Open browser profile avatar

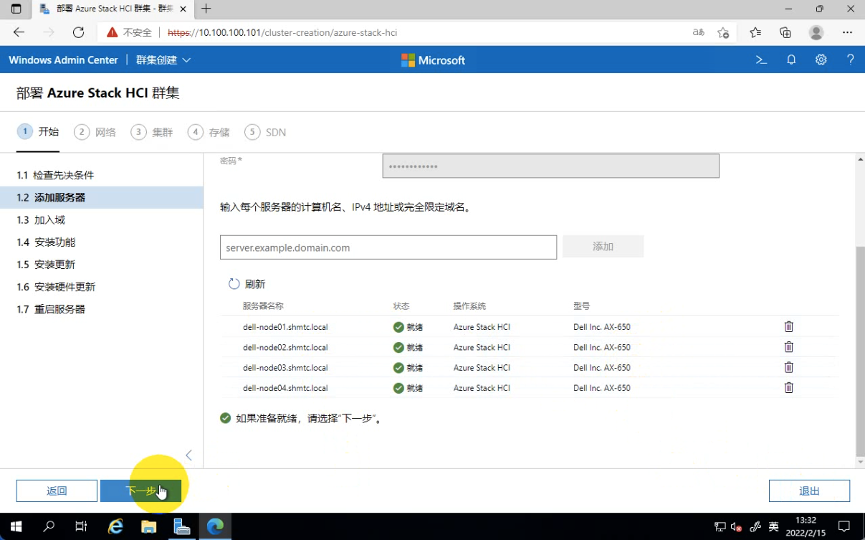tap(816, 33)
